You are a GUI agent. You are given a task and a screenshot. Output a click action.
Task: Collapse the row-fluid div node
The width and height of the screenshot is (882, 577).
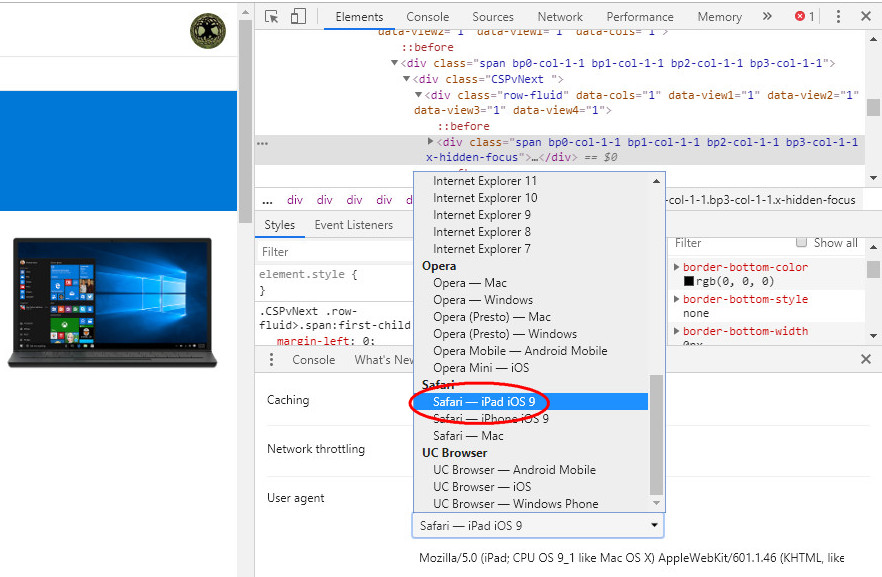[x=418, y=95]
